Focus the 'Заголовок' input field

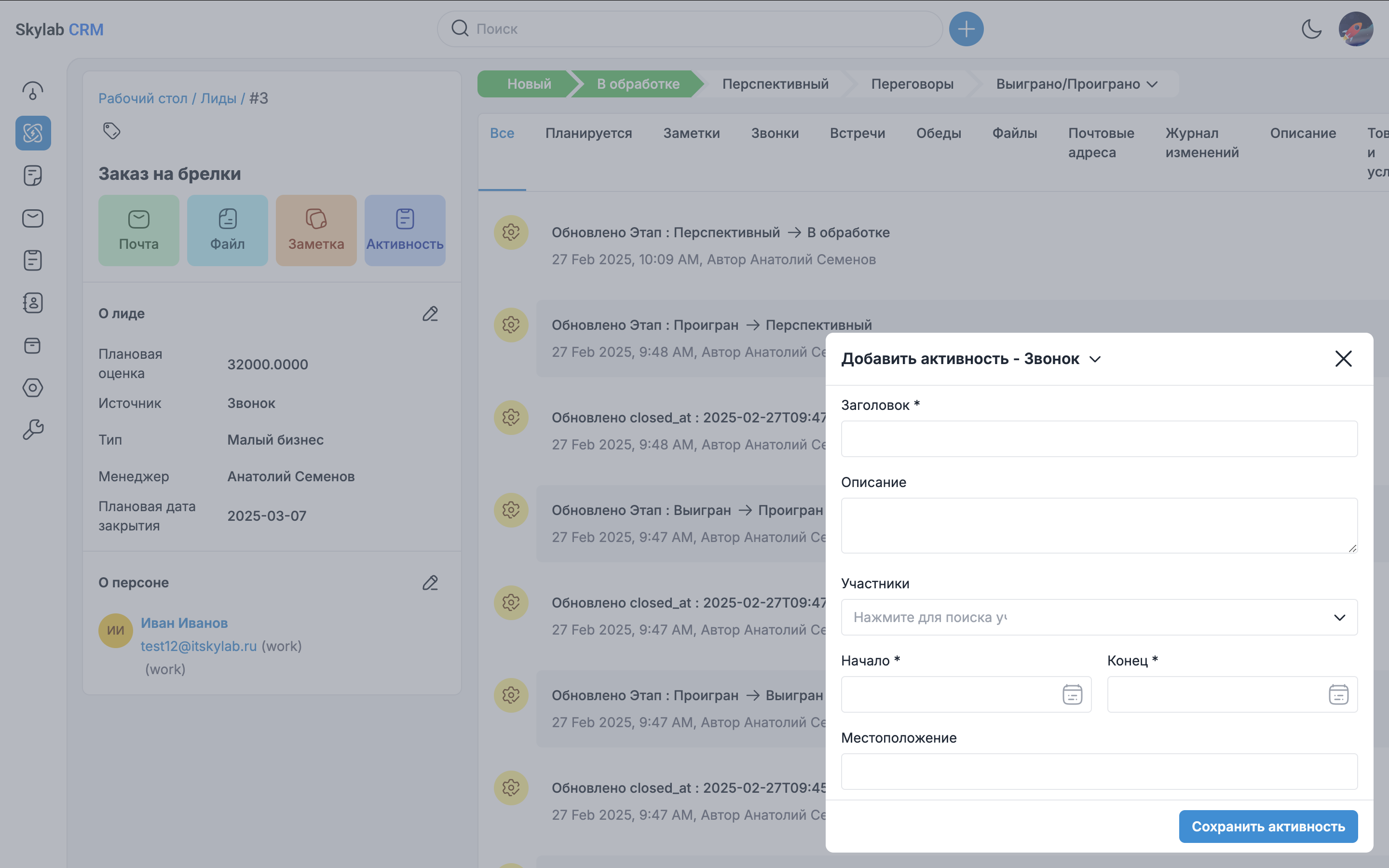tap(1099, 439)
